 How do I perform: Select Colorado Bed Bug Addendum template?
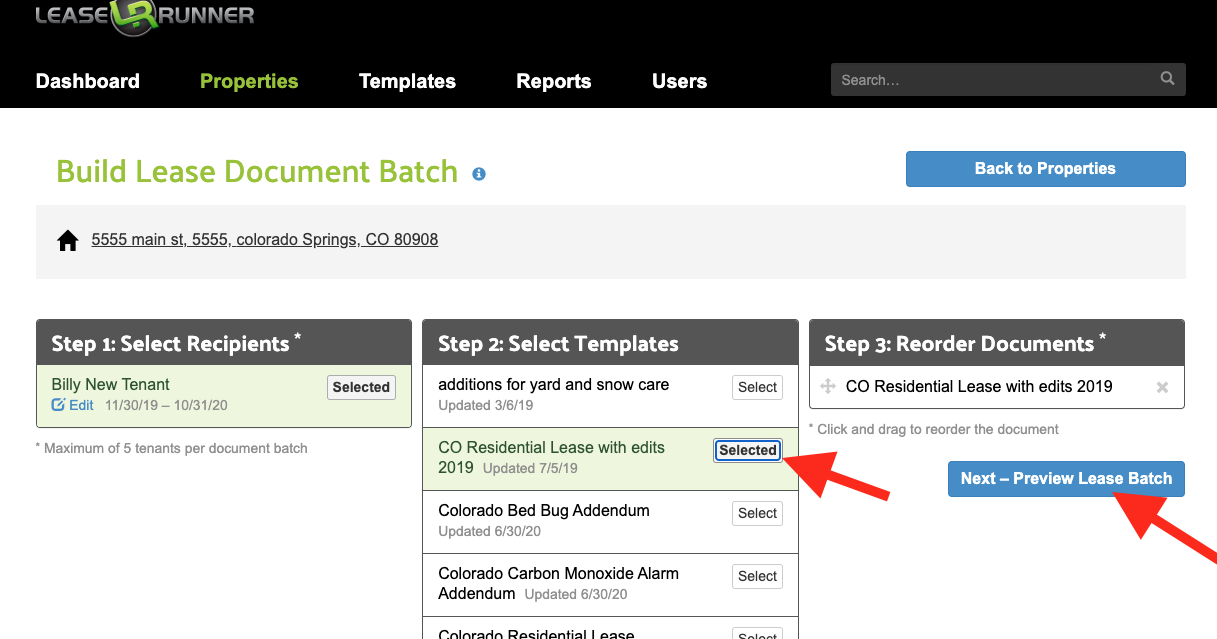pos(757,514)
